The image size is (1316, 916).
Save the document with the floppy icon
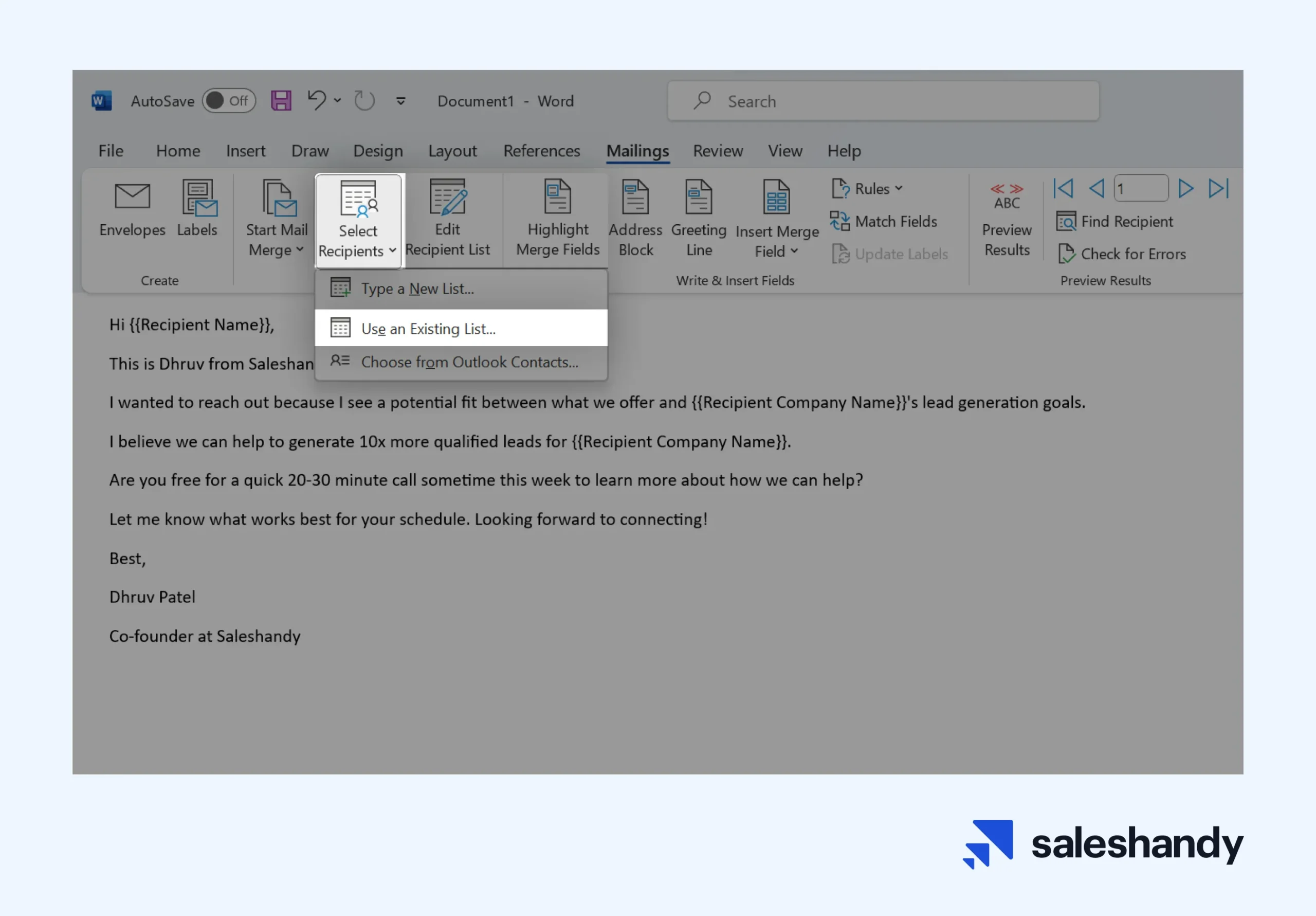click(281, 101)
